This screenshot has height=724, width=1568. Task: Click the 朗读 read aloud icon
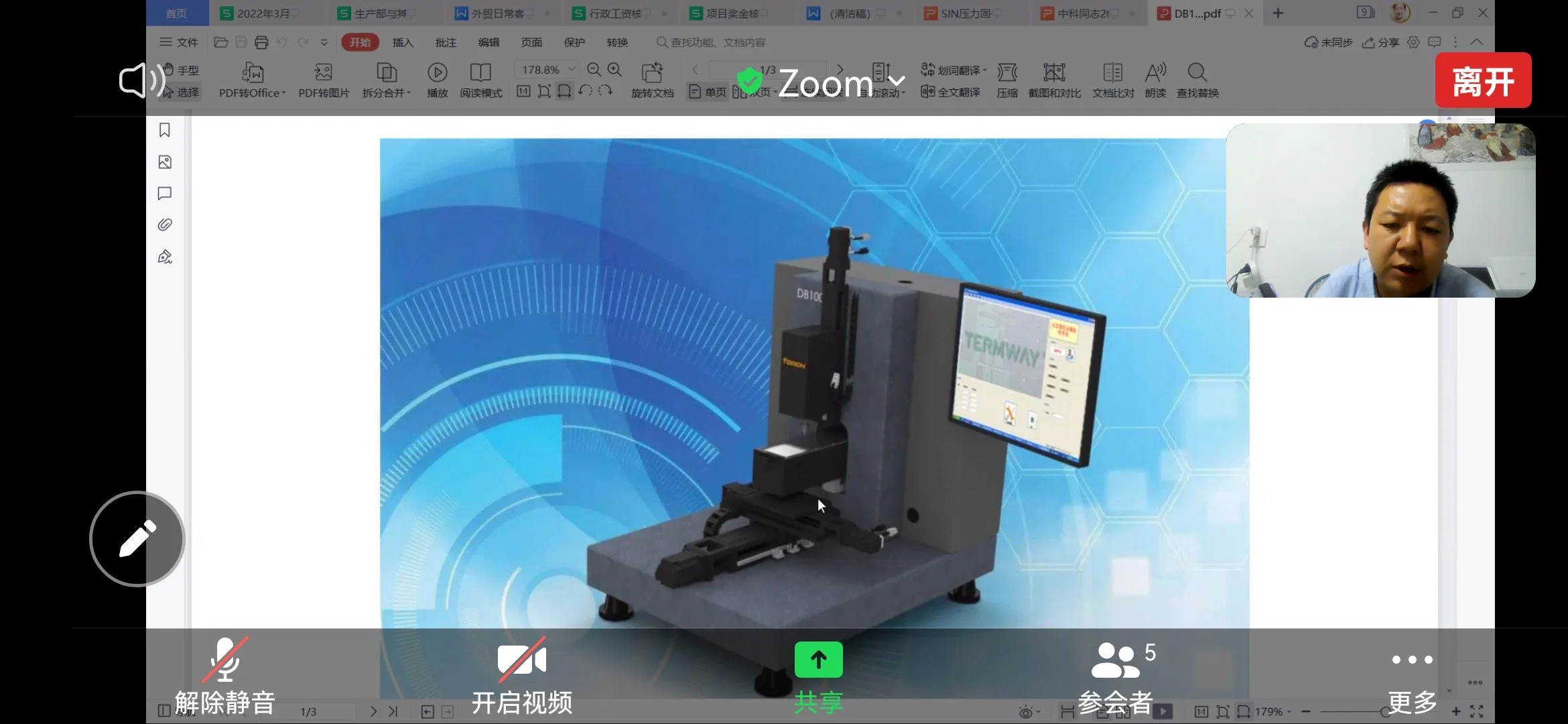coord(1156,80)
